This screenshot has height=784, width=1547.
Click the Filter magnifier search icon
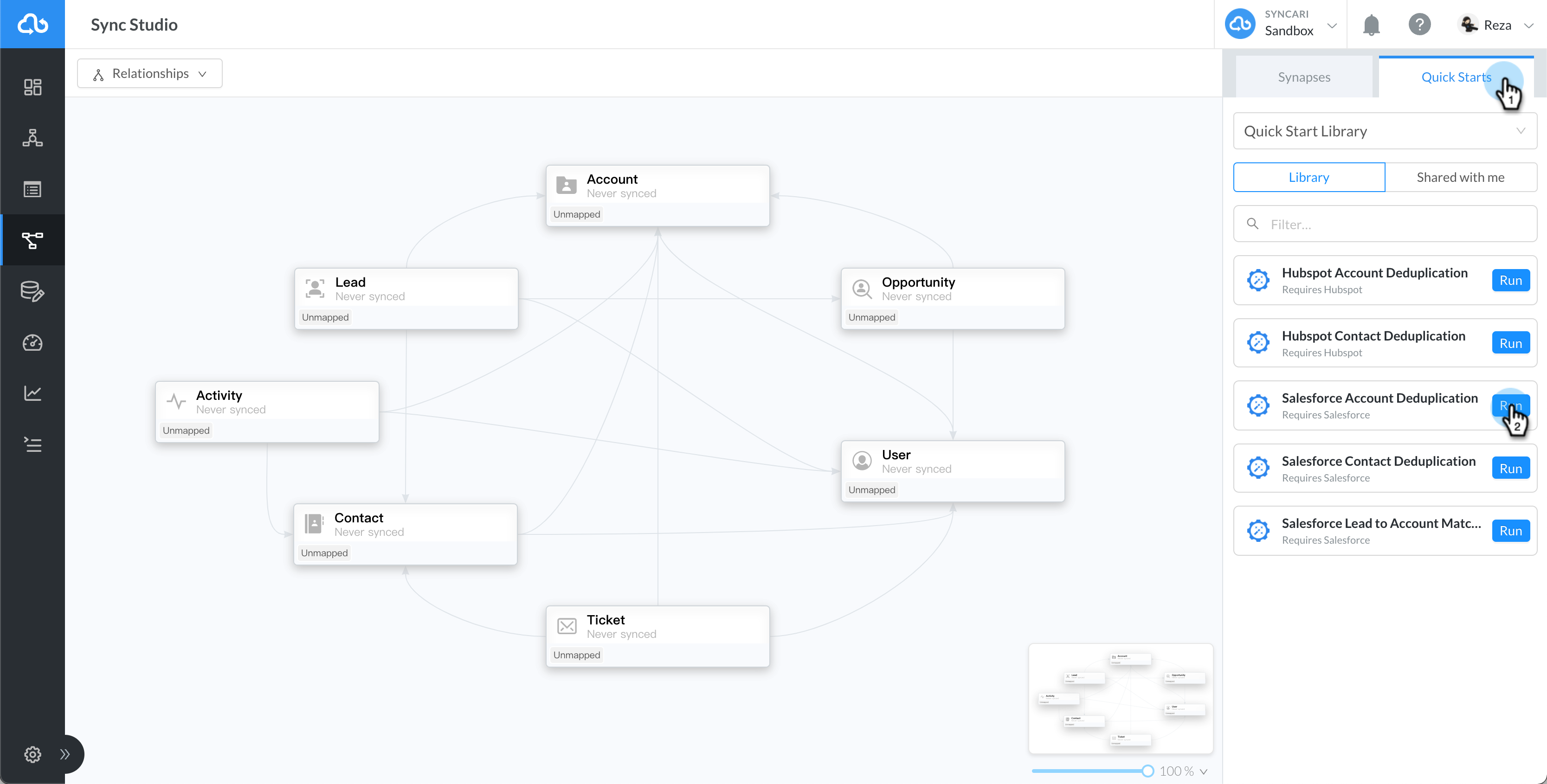1253,224
